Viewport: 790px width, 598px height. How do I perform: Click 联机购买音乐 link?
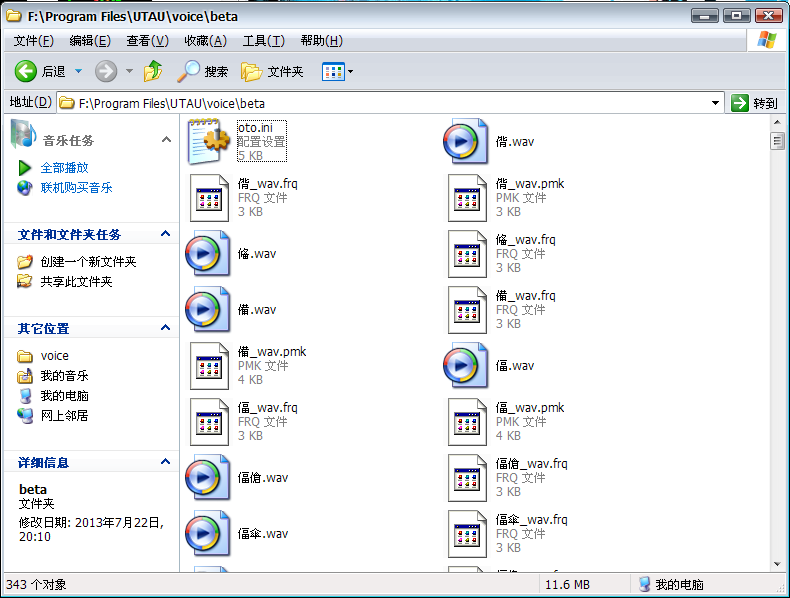click(77, 188)
